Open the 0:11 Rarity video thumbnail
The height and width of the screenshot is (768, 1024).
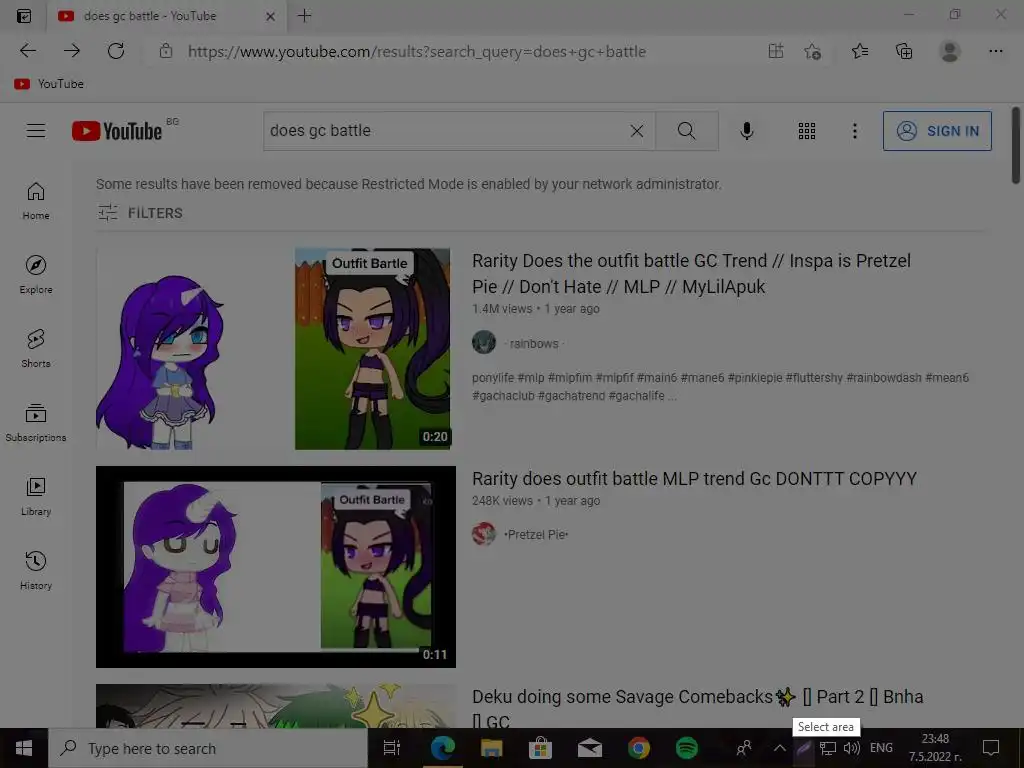tap(276, 567)
